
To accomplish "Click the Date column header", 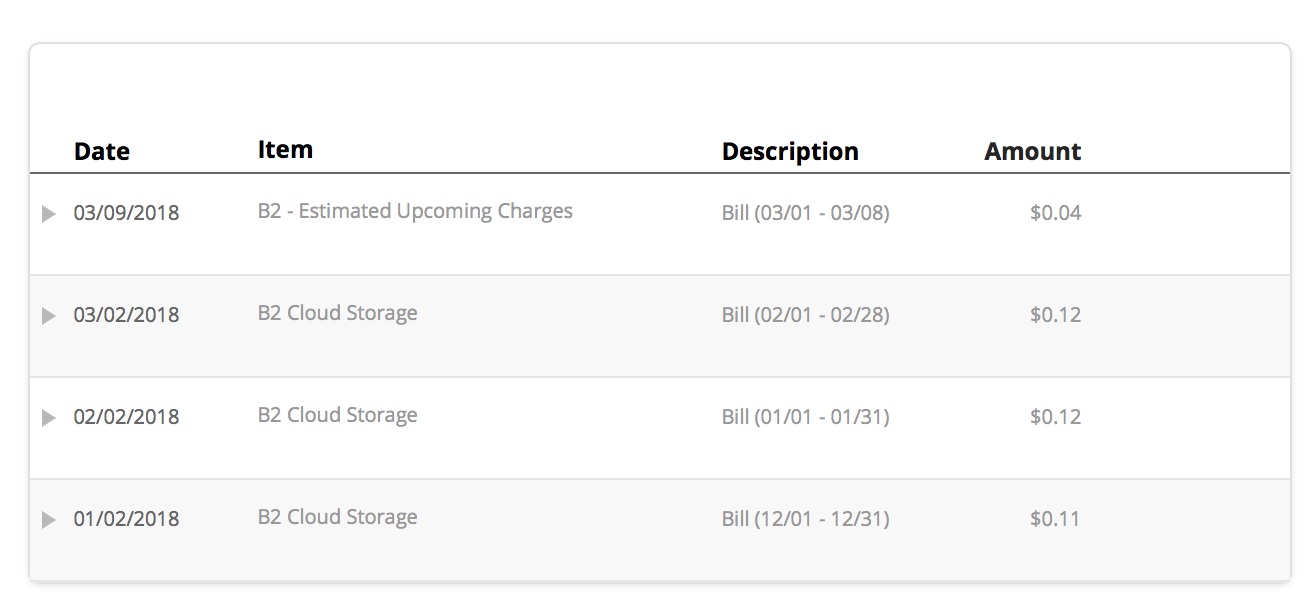I will coord(102,152).
